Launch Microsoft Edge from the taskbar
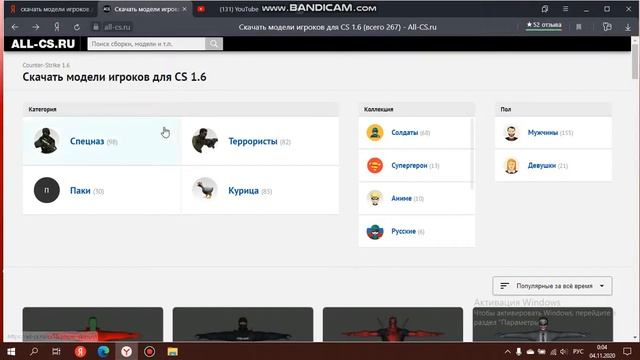The image size is (640, 360). click(103, 351)
